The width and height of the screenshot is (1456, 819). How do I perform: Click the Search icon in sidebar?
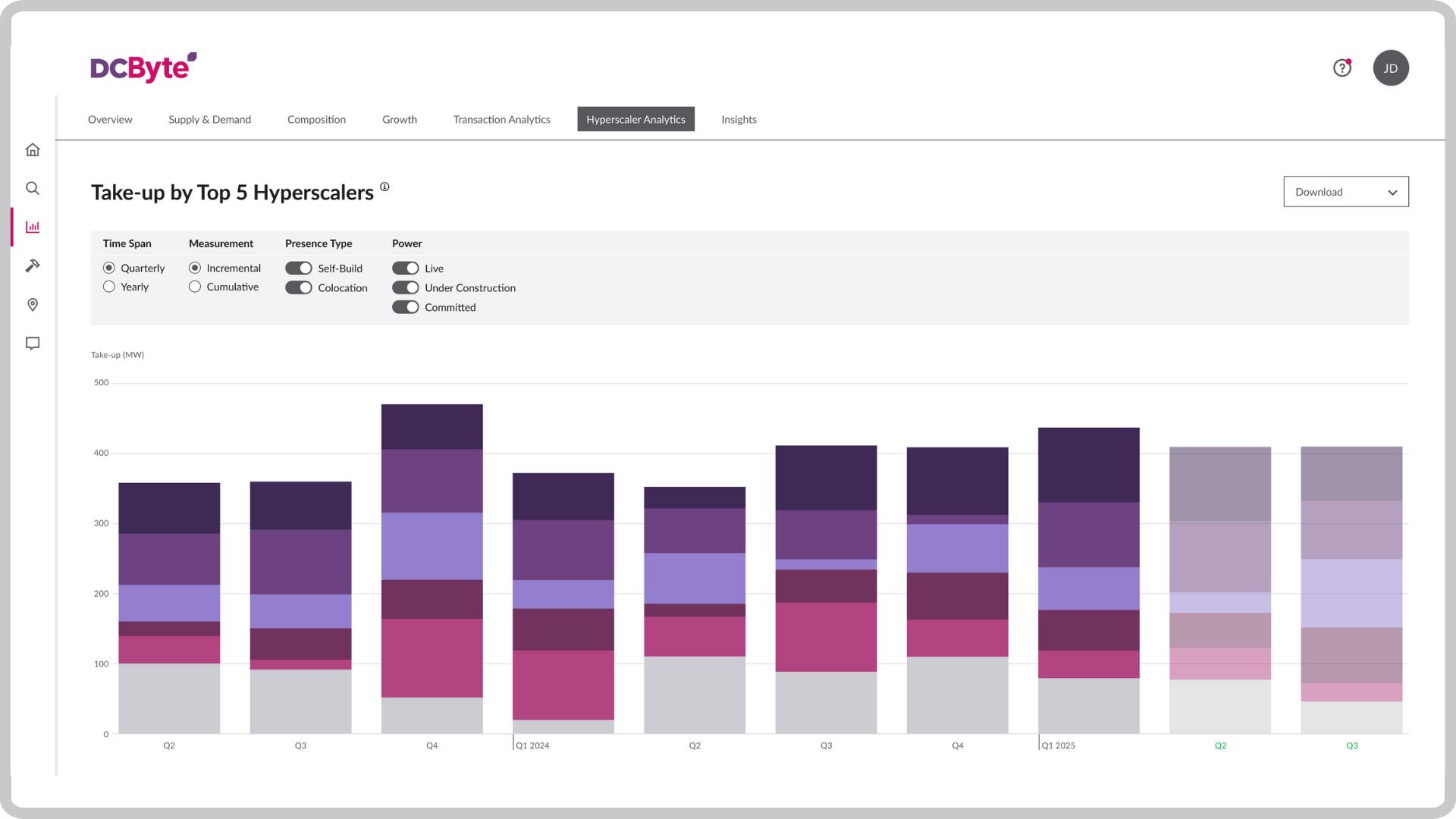[x=33, y=188]
